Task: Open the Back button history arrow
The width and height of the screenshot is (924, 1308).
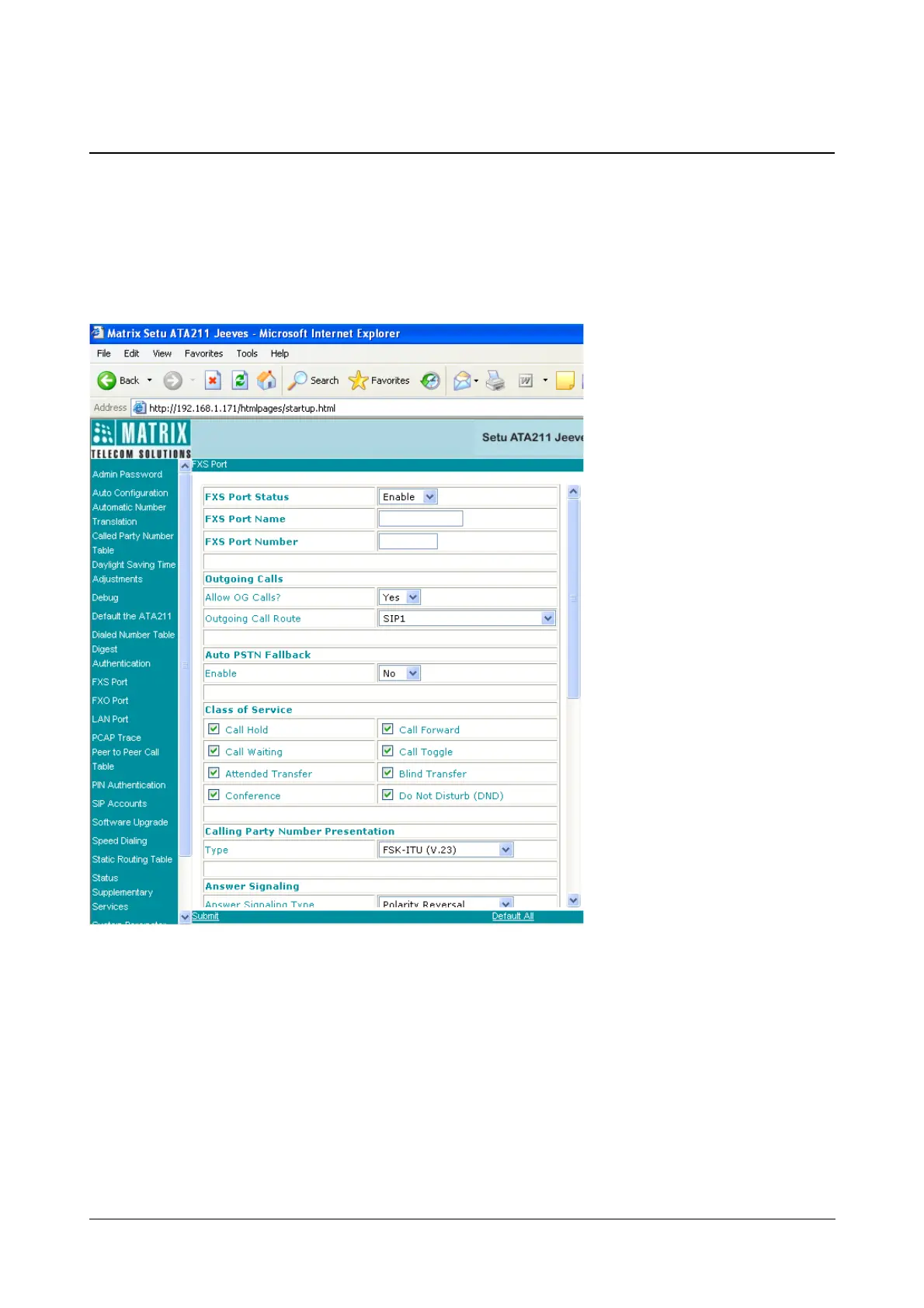Action: pyautogui.click(x=150, y=381)
